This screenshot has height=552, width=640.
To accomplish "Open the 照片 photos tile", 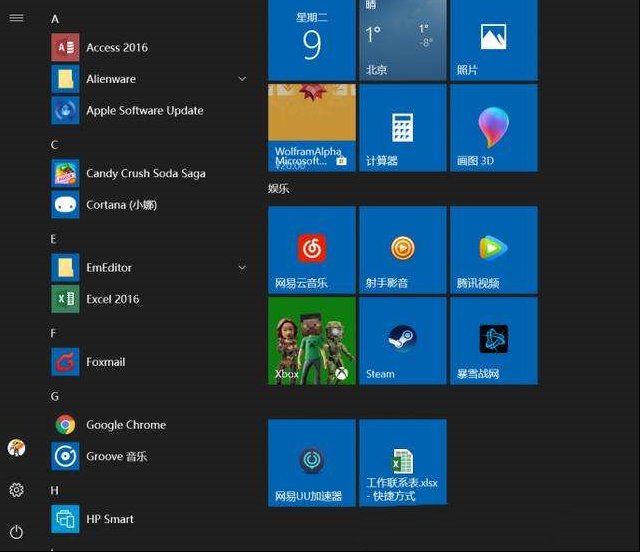I will (x=494, y=40).
